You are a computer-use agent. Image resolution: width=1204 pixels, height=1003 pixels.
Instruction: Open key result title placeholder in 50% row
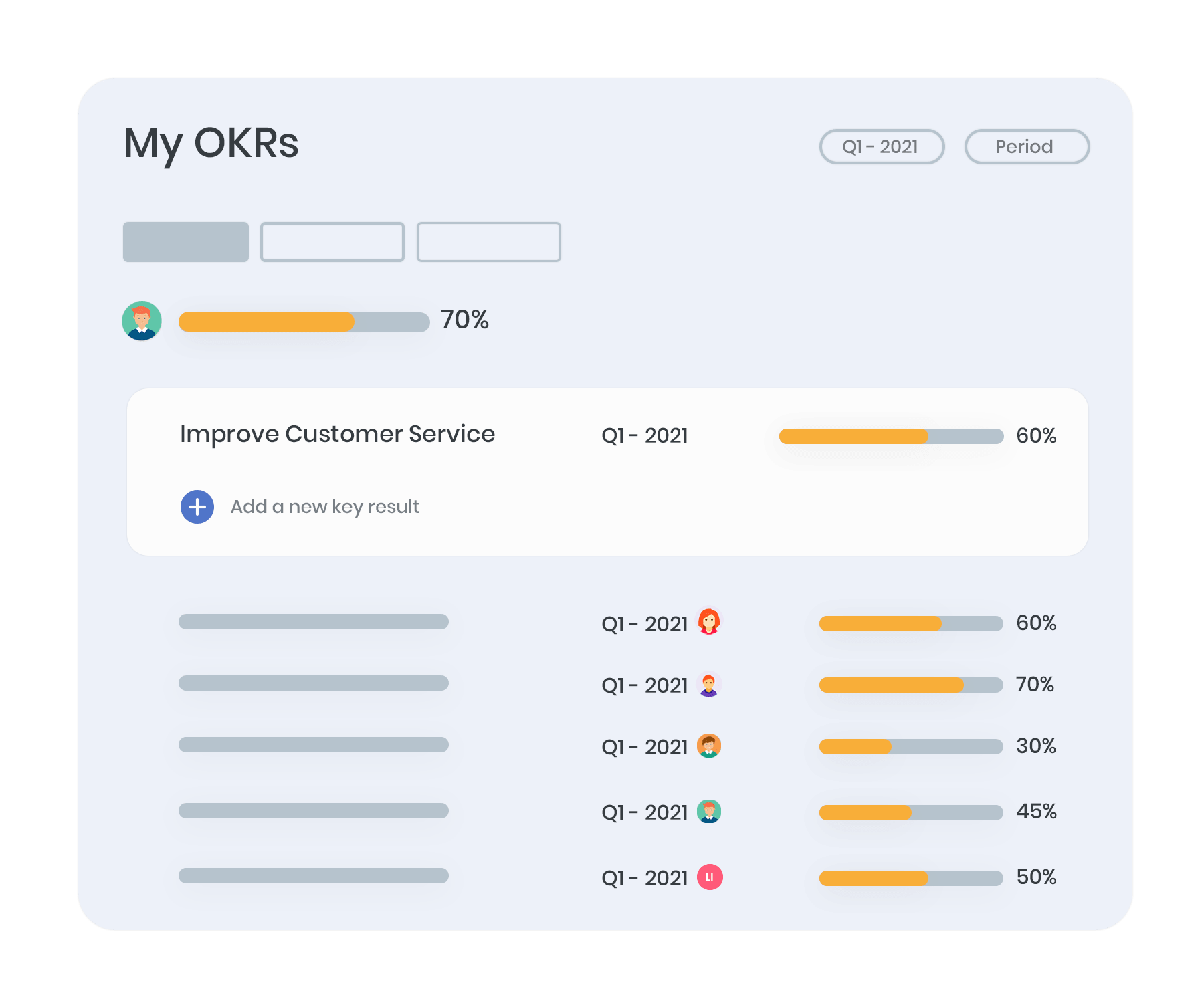(314, 875)
